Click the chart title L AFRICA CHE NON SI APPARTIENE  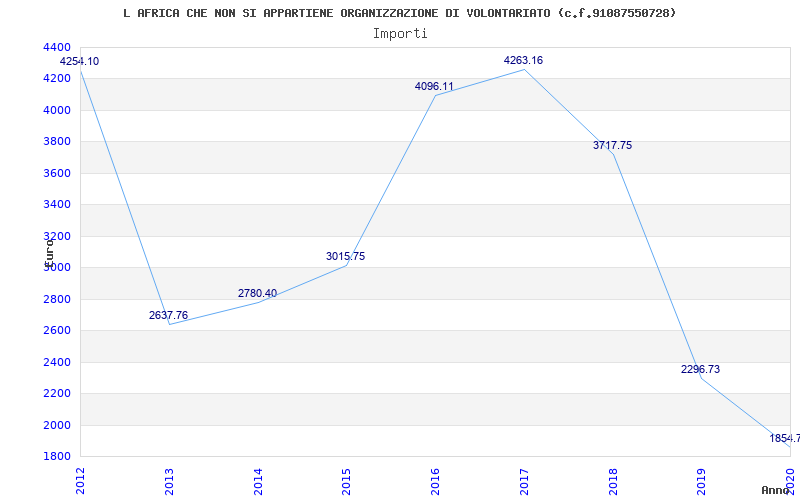(399, 13)
